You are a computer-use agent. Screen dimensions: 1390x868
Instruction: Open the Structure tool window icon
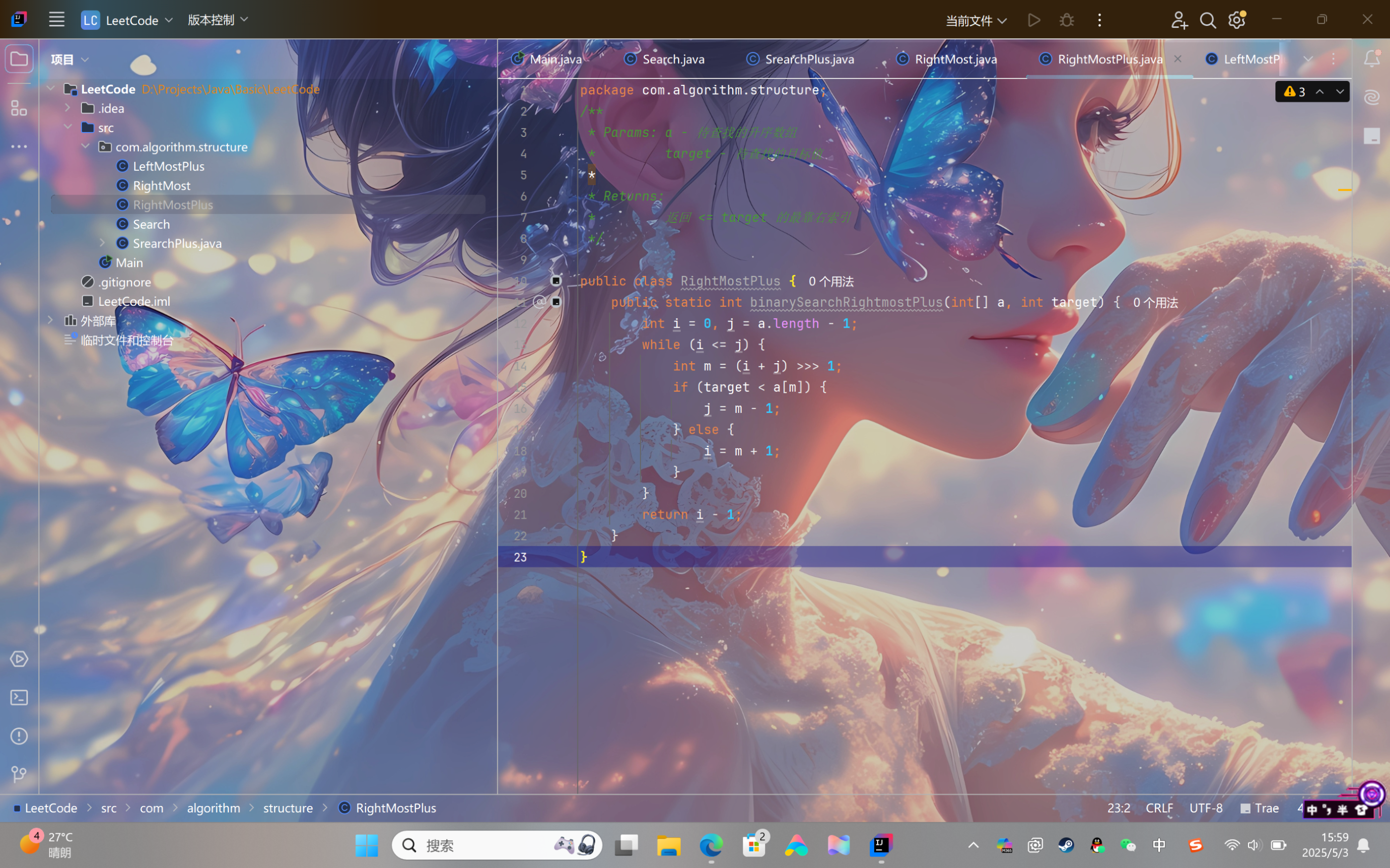[19, 108]
